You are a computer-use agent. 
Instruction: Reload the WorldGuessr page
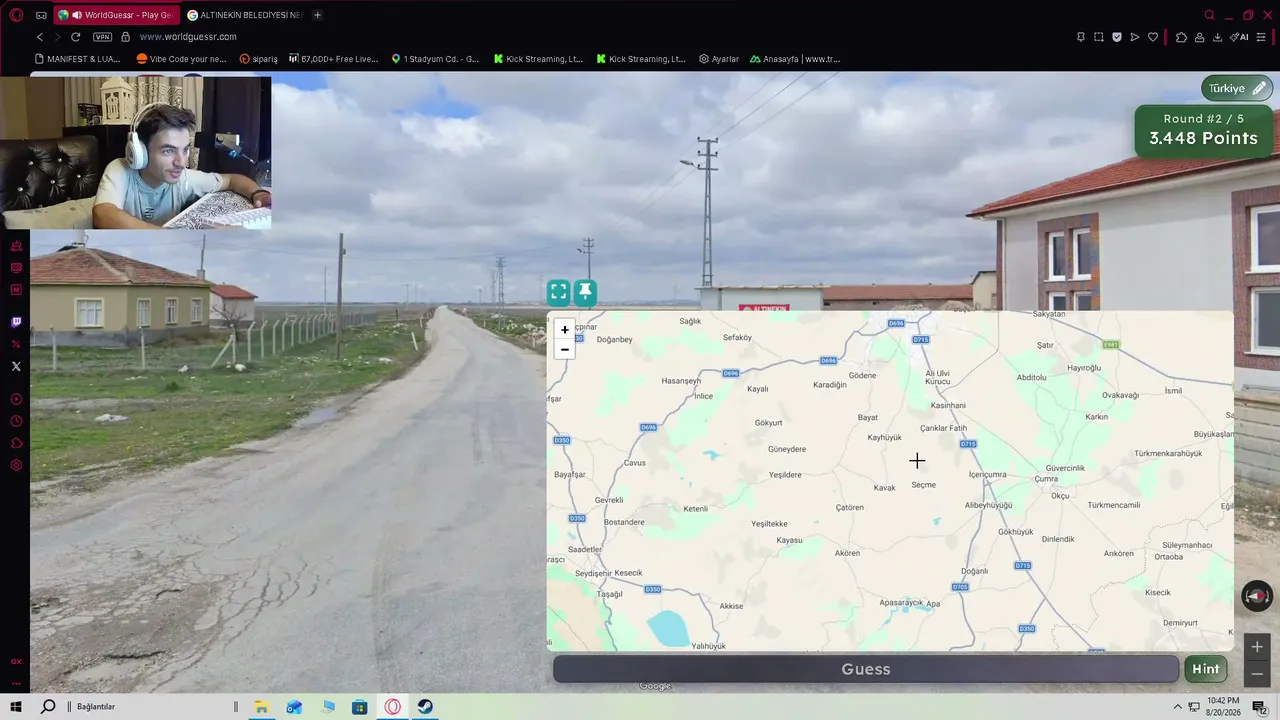pos(75,37)
